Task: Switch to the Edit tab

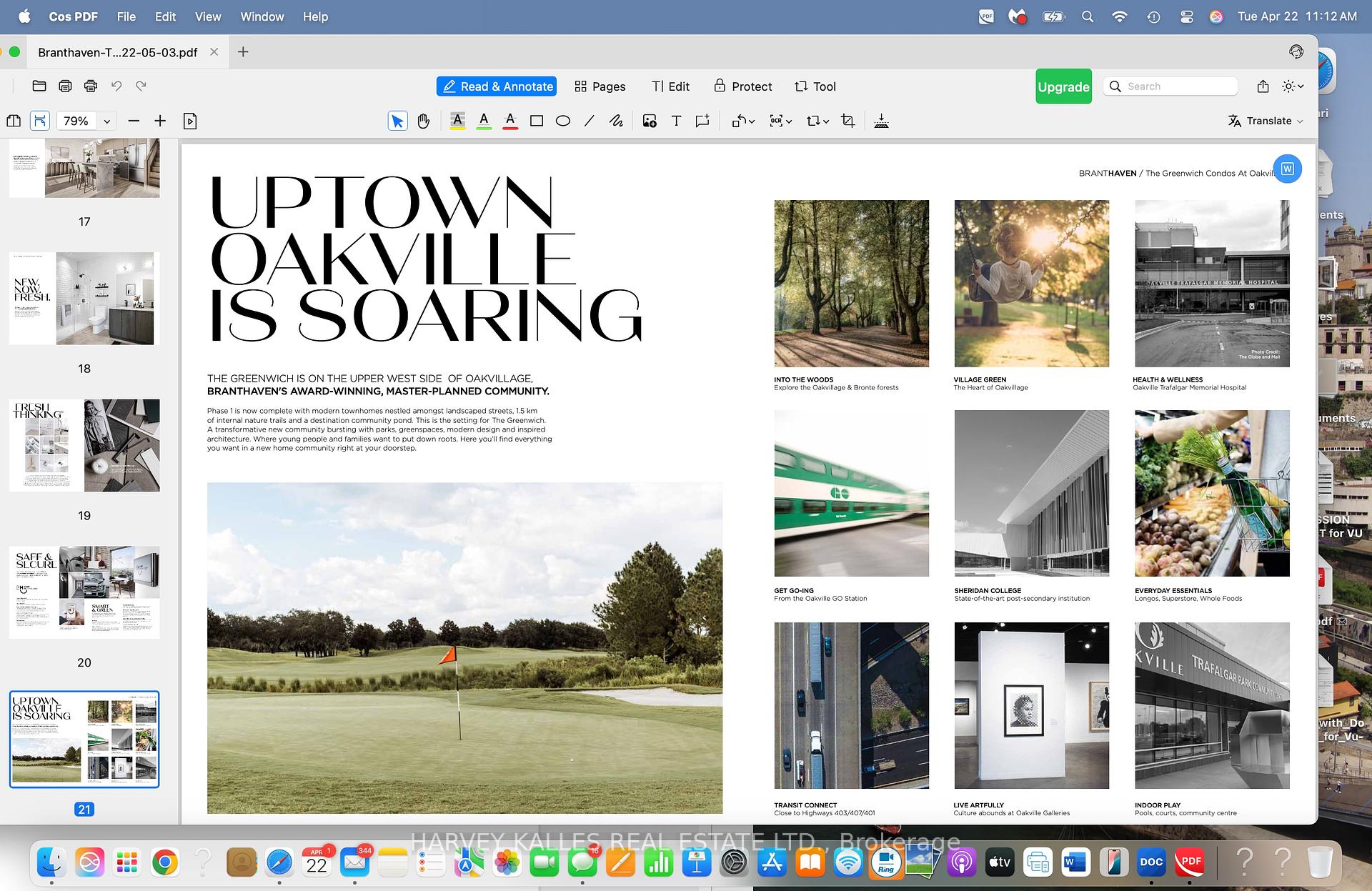Action: pos(670,86)
